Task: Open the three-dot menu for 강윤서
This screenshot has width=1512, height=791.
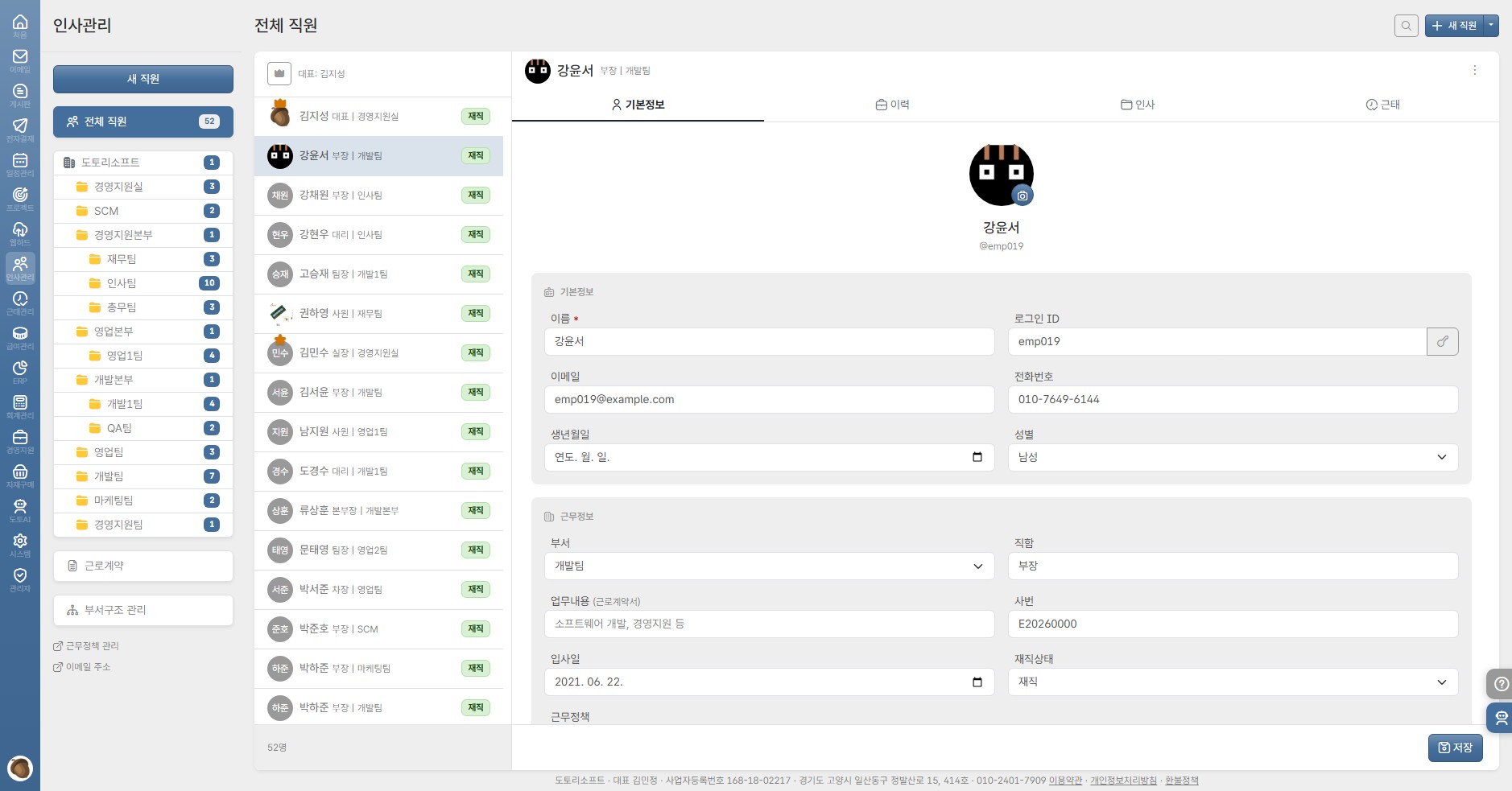Action: click(1474, 71)
